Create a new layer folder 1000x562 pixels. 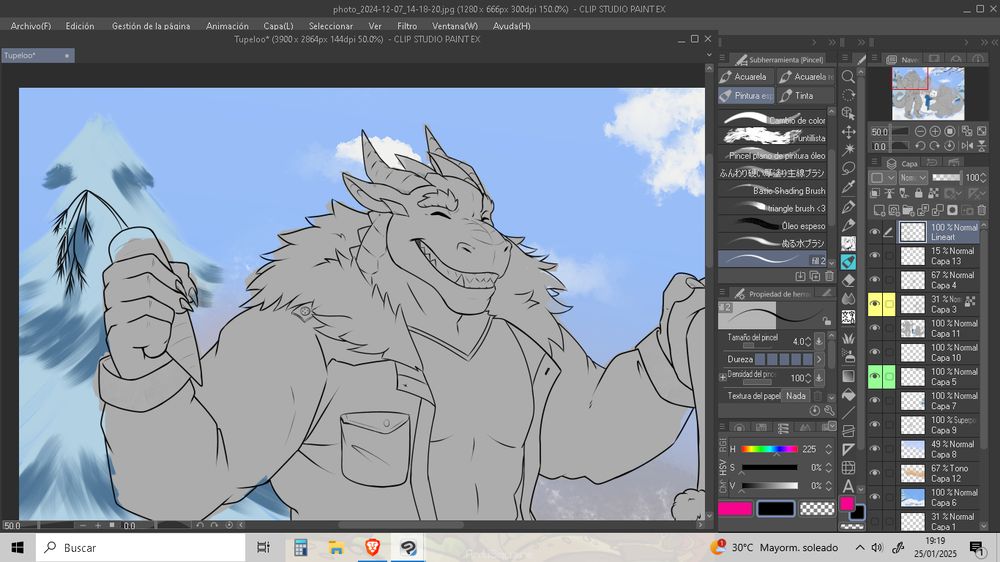(x=908, y=210)
